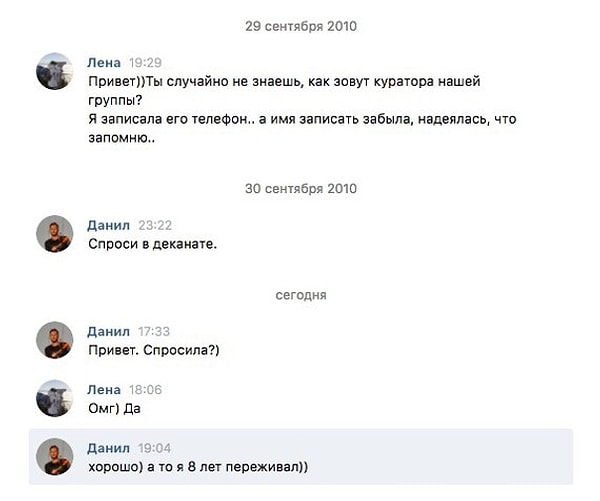
Task: Click the 23:22 timestamp next to Данил
Action: pyautogui.click(x=156, y=225)
